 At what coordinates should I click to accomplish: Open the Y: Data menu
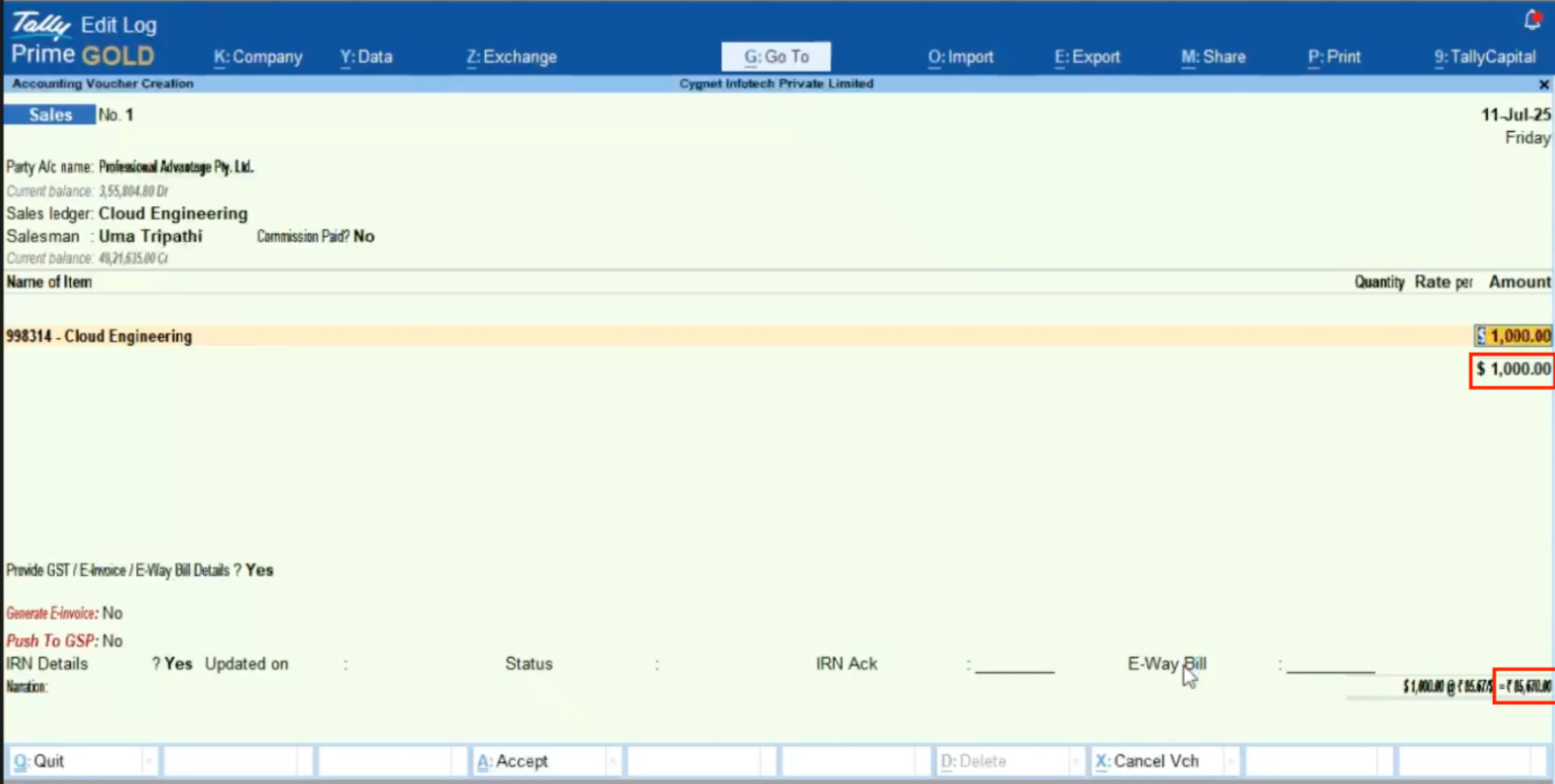pyautogui.click(x=366, y=56)
